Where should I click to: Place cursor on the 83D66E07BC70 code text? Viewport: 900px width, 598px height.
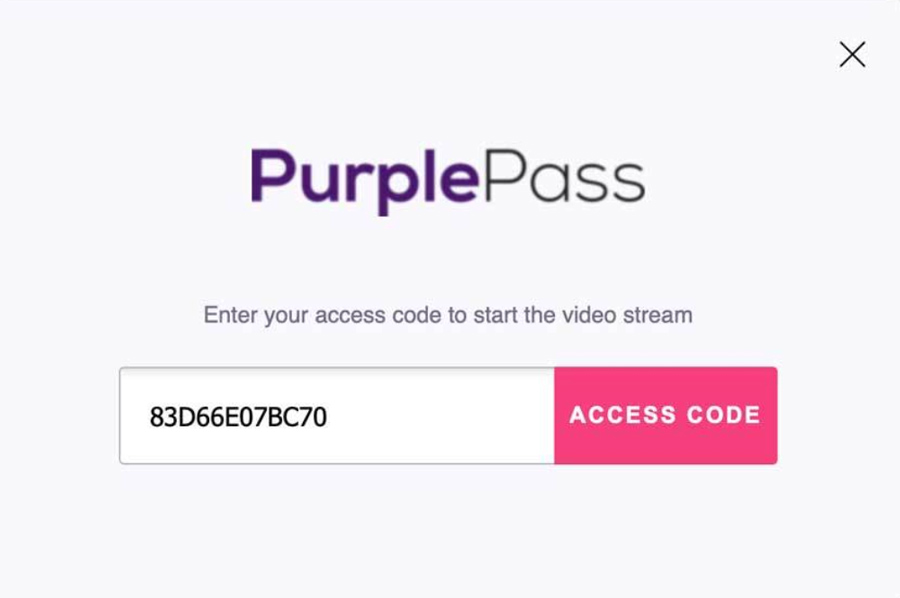click(x=238, y=417)
